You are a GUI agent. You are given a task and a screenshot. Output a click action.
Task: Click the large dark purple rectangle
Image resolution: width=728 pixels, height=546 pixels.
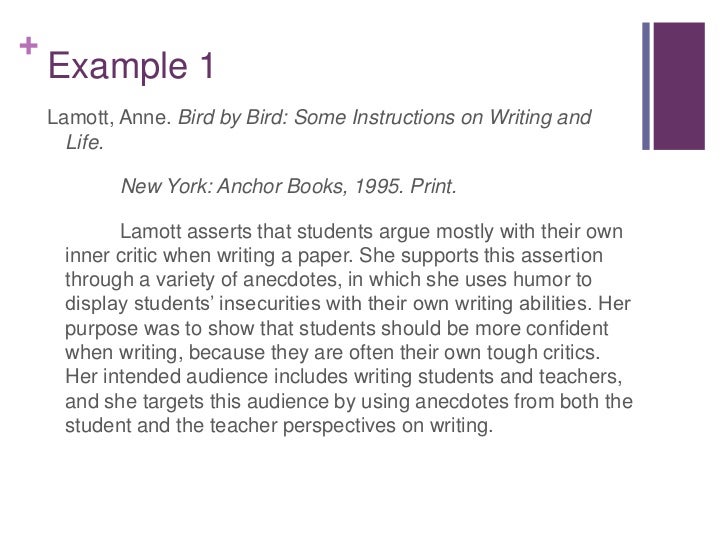click(x=679, y=86)
